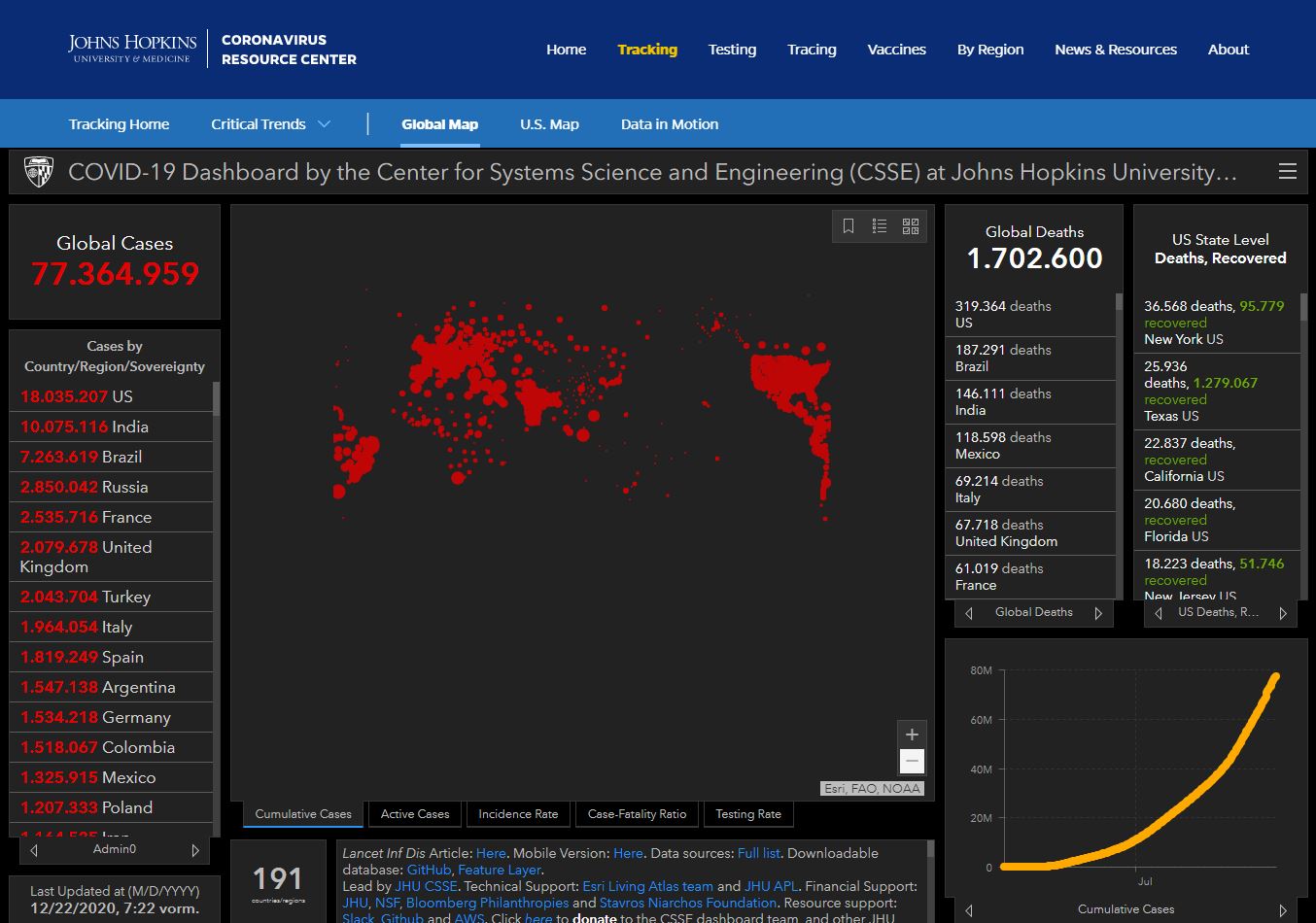Zoom out on the map with minus
The height and width of the screenshot is (923, 1316).
click(x=912, y=761)
